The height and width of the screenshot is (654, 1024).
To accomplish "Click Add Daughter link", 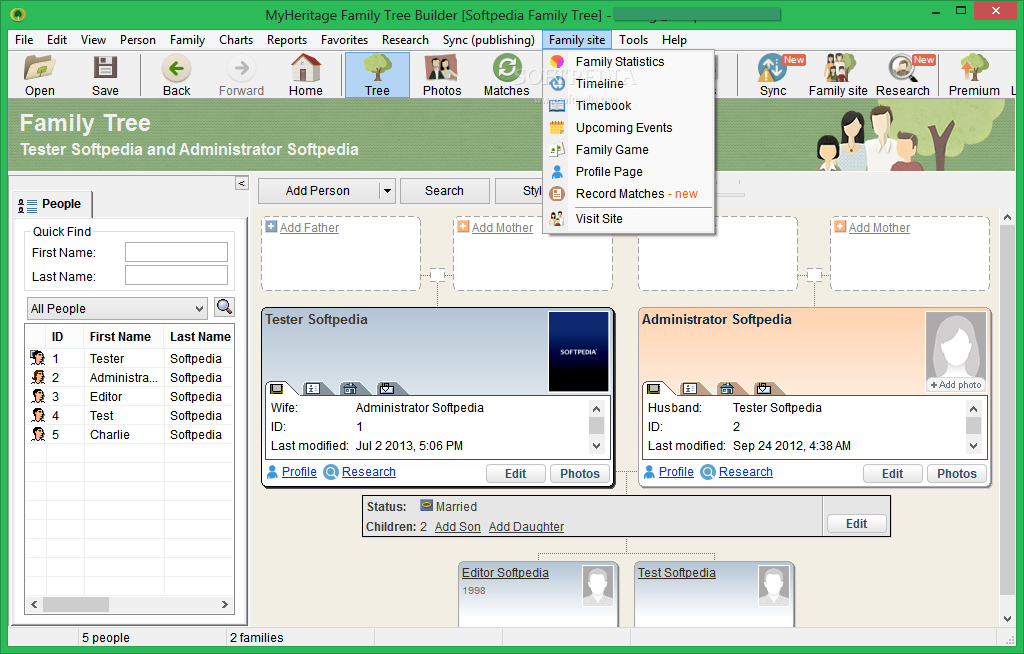I will [526, 527].
